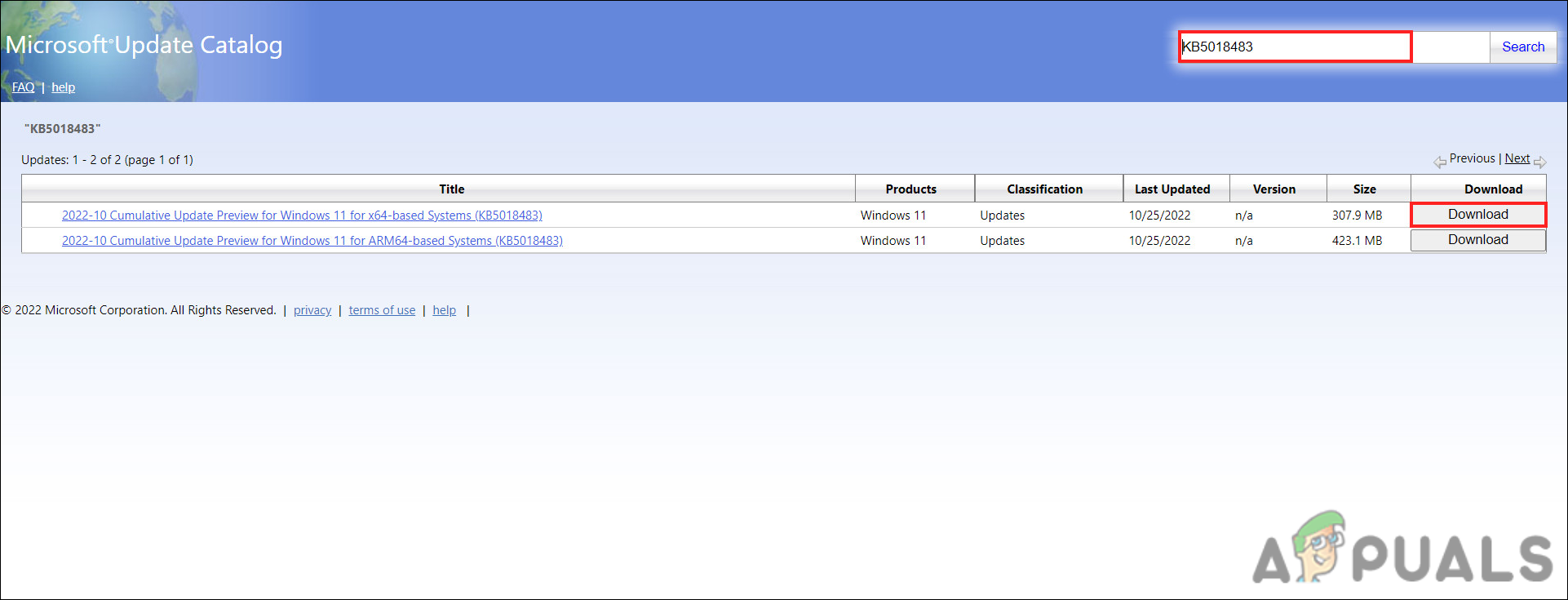Screen dimensions: 1568x600
Task: Open the Microsoft Update Catalog home title
Action: coord(144,45)
